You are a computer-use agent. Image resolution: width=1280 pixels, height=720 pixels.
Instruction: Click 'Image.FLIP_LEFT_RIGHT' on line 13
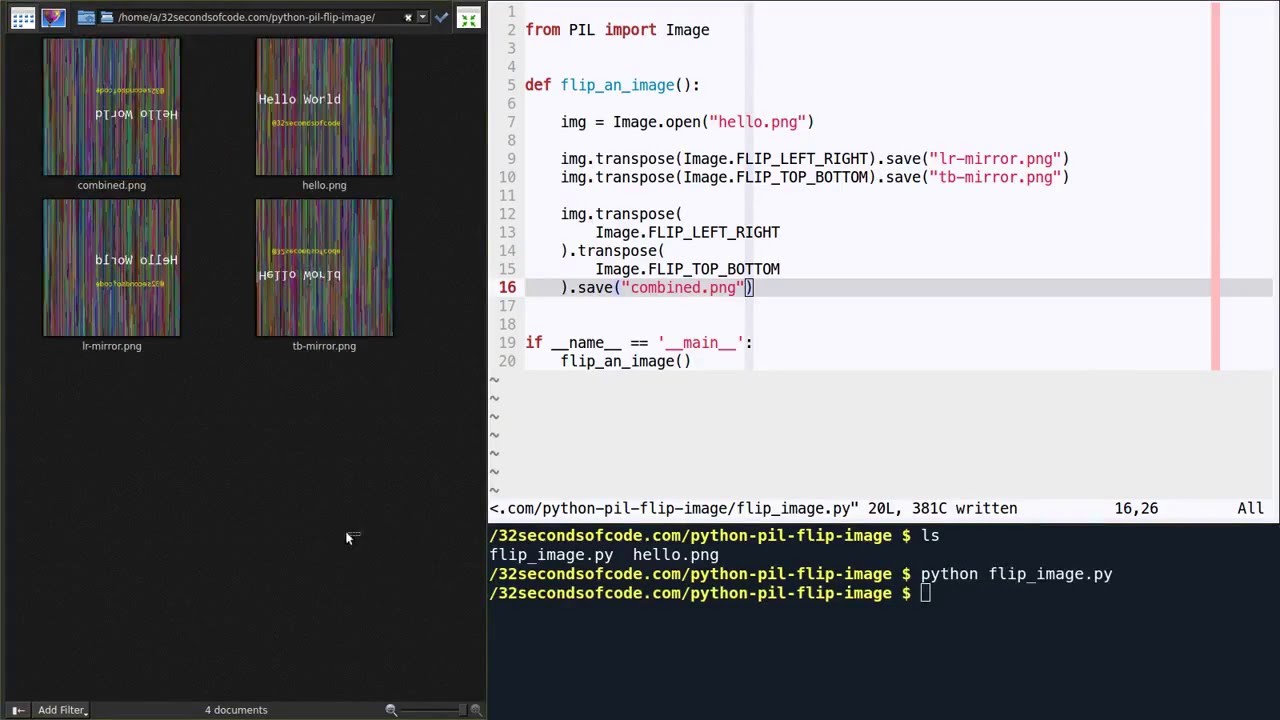pos(687,232)
